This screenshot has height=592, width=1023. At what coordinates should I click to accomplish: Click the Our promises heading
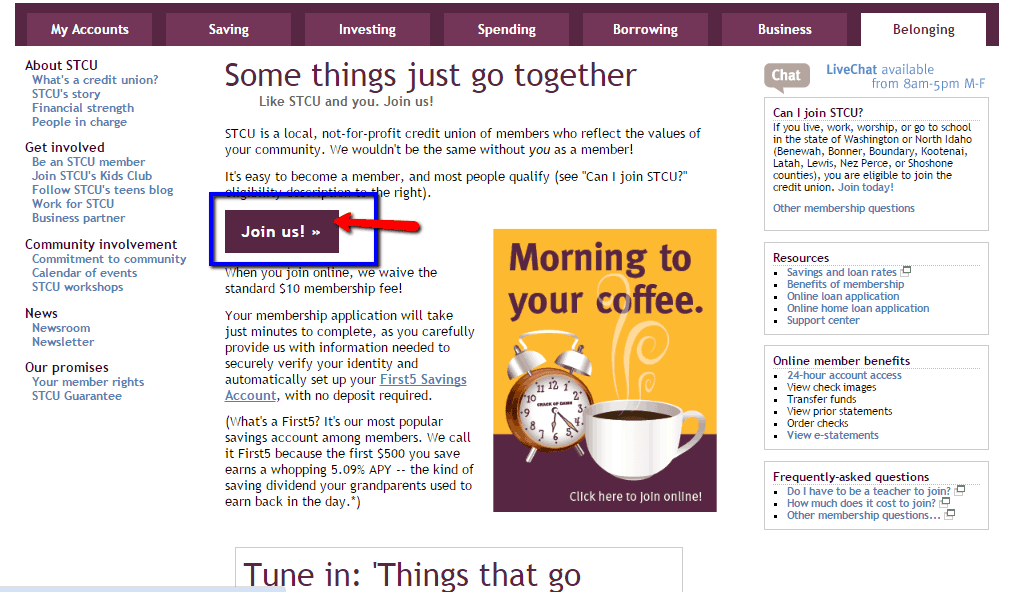pos(67,367)
